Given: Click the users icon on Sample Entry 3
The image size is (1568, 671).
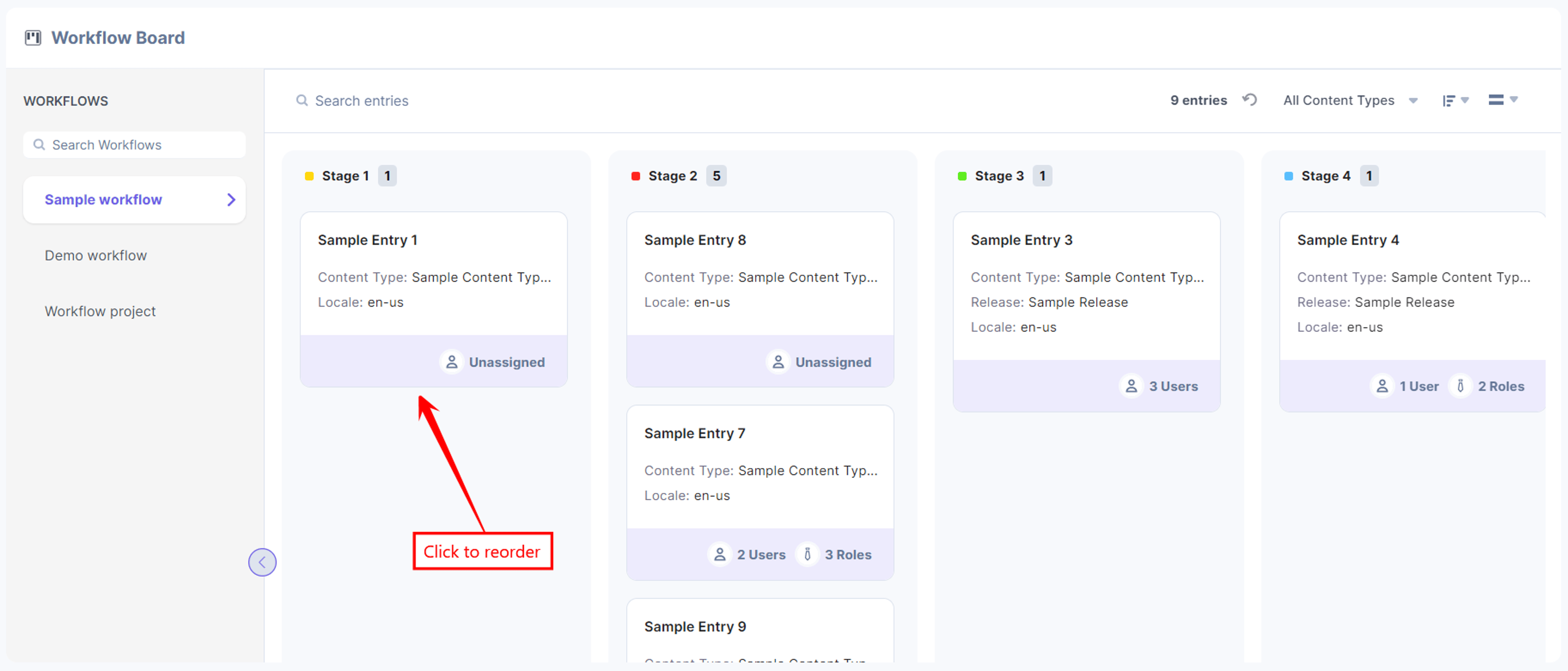Looking at the screenshot, I should tap(1131, 386).
